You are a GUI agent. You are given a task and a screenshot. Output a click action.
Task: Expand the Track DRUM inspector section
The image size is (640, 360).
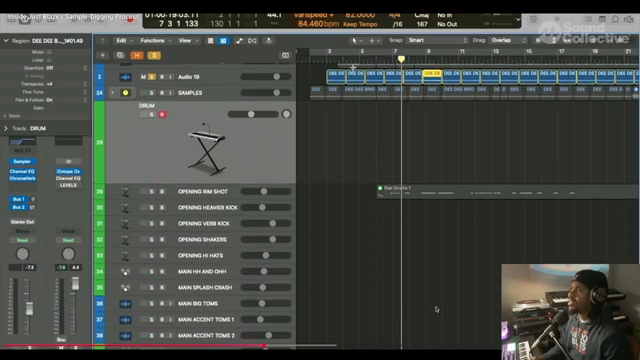[6, 129]
